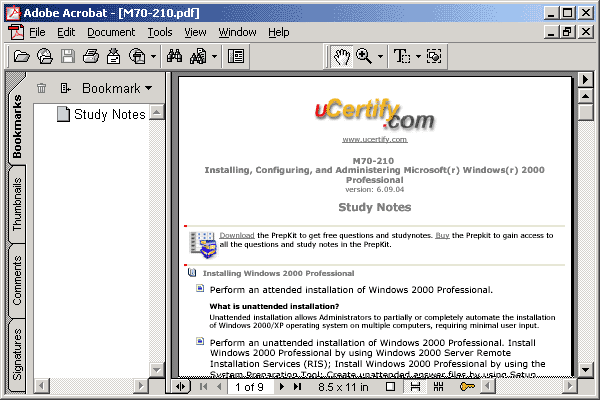Click bookmark panel scroll down arrow
This screenshot has width=600, height=400.
157,370
